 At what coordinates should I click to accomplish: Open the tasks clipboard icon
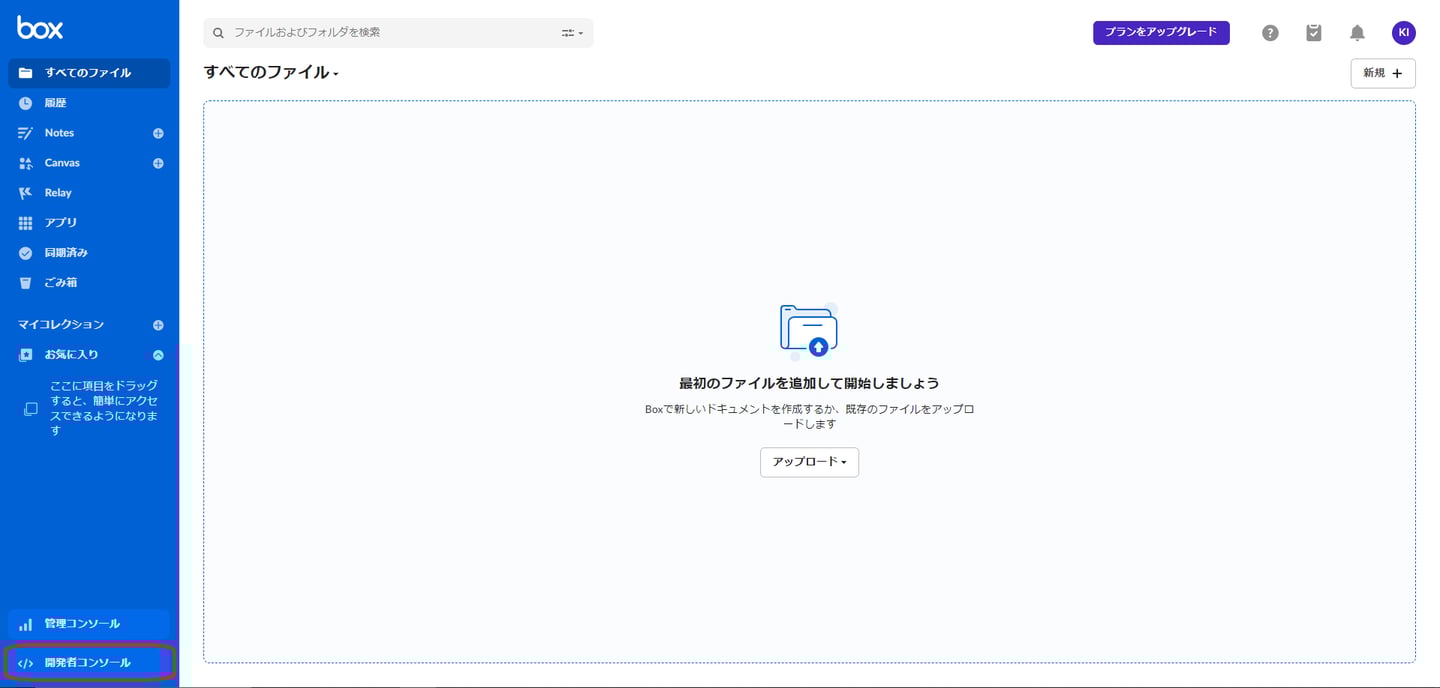(1313, 32)
